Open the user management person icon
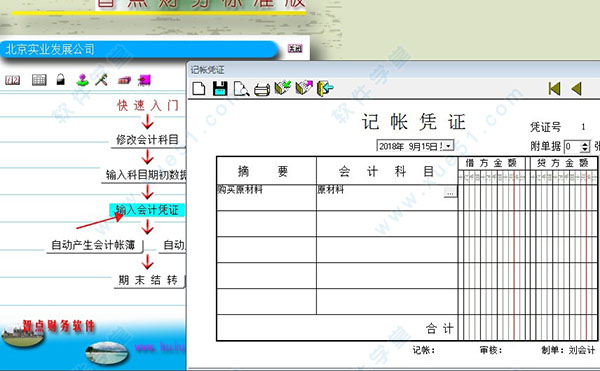 coord(82,80)
